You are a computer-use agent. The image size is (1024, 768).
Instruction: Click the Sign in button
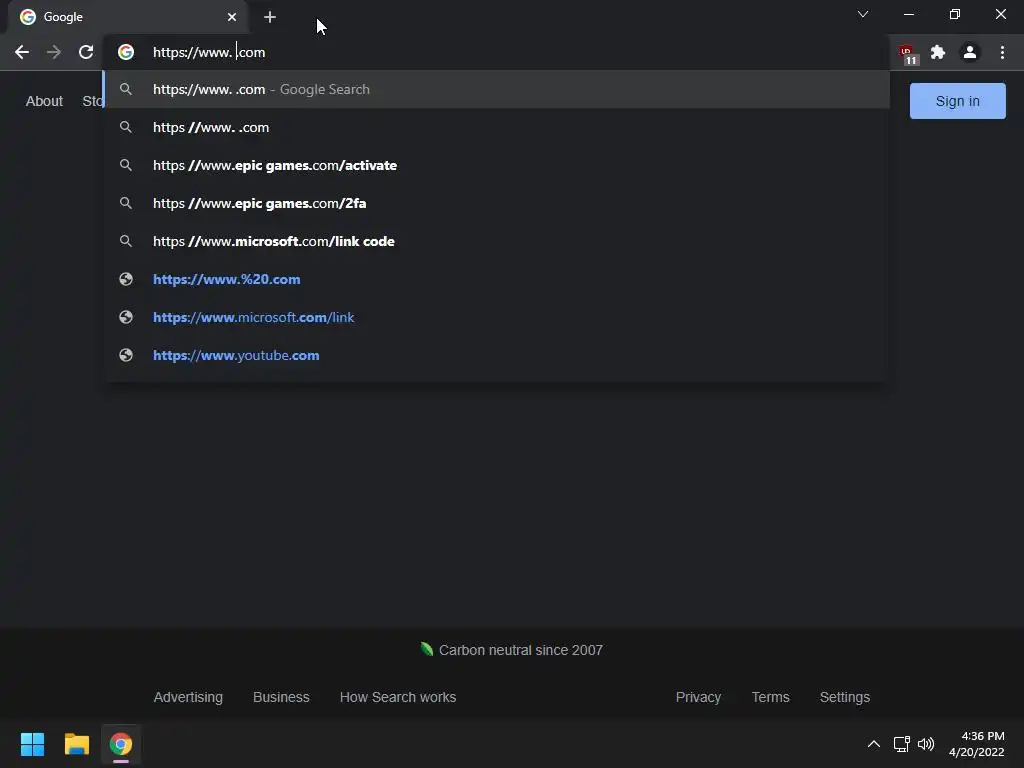click(957, 101)
